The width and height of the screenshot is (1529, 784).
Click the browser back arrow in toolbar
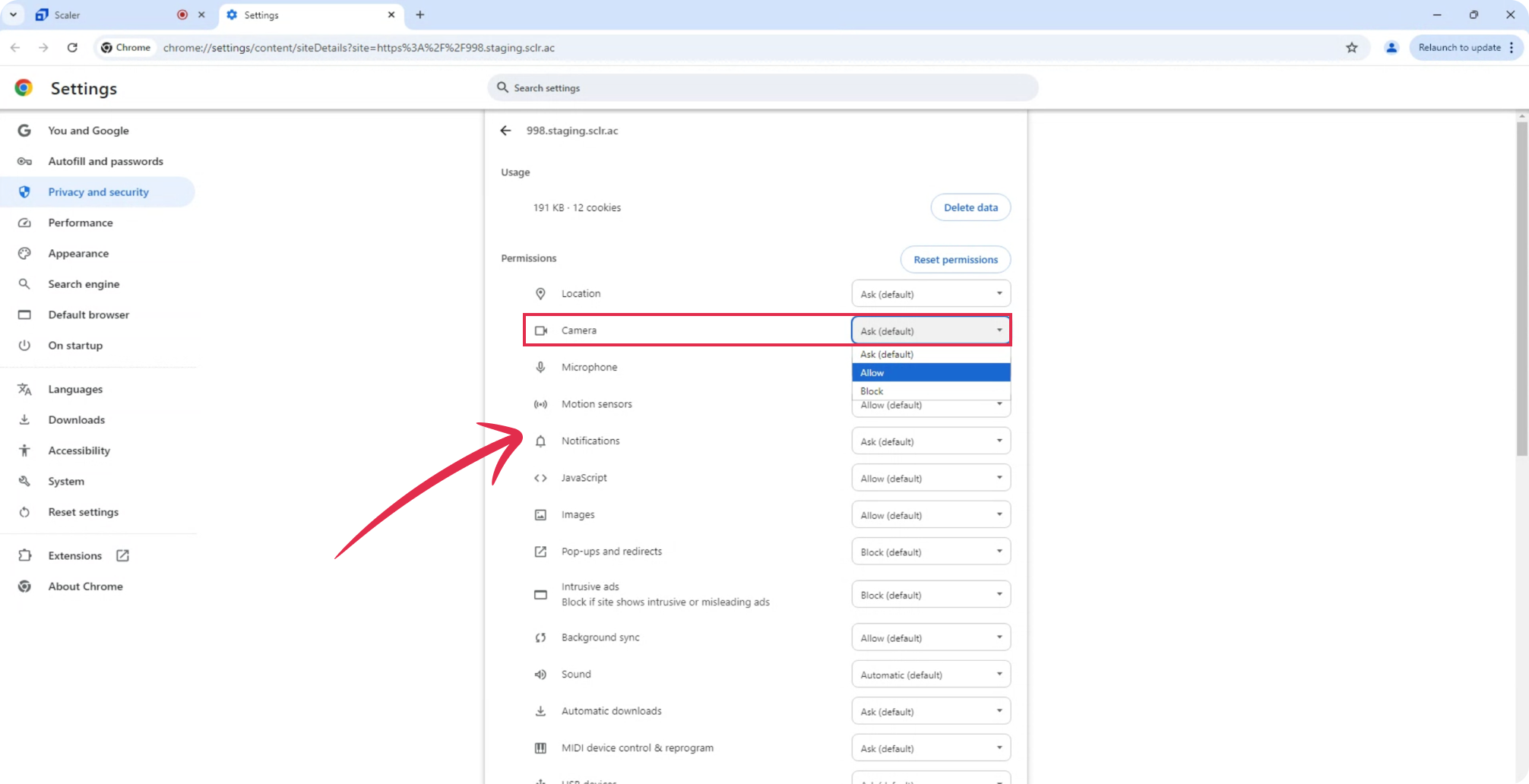(15, 48)
